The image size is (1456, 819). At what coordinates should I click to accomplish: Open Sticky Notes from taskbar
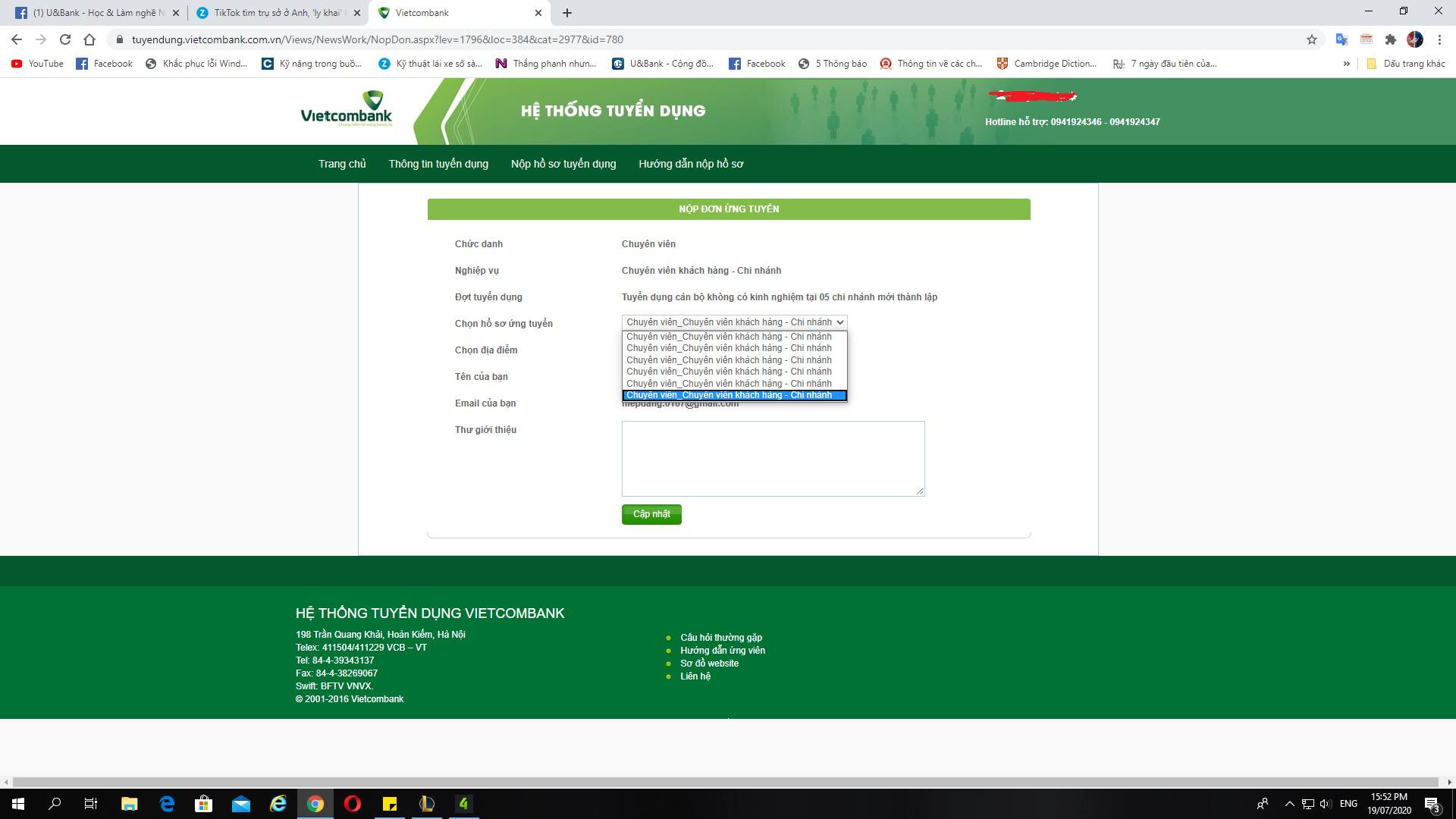click(390, 804)
